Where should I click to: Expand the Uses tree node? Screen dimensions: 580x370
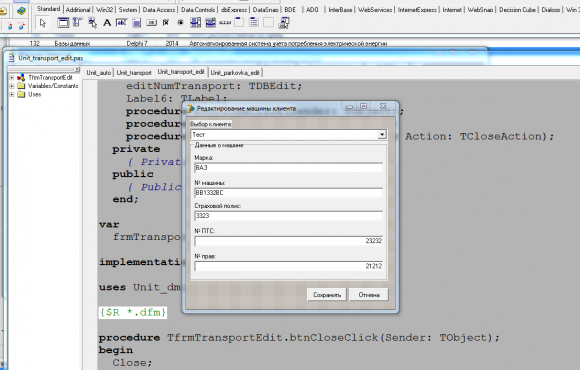(11, 95)
